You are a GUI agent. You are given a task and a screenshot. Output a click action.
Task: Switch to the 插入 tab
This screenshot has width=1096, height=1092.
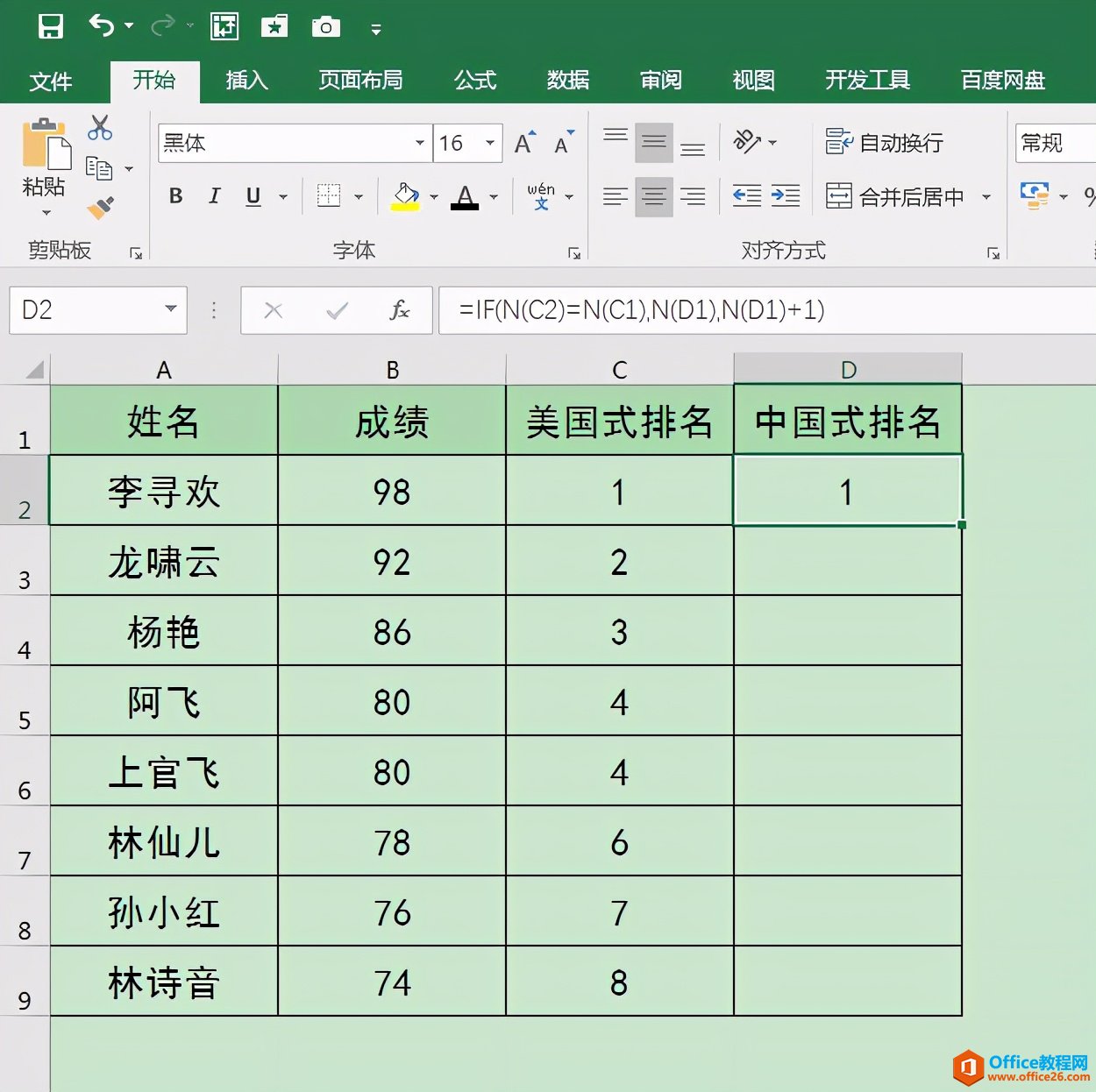246,81
